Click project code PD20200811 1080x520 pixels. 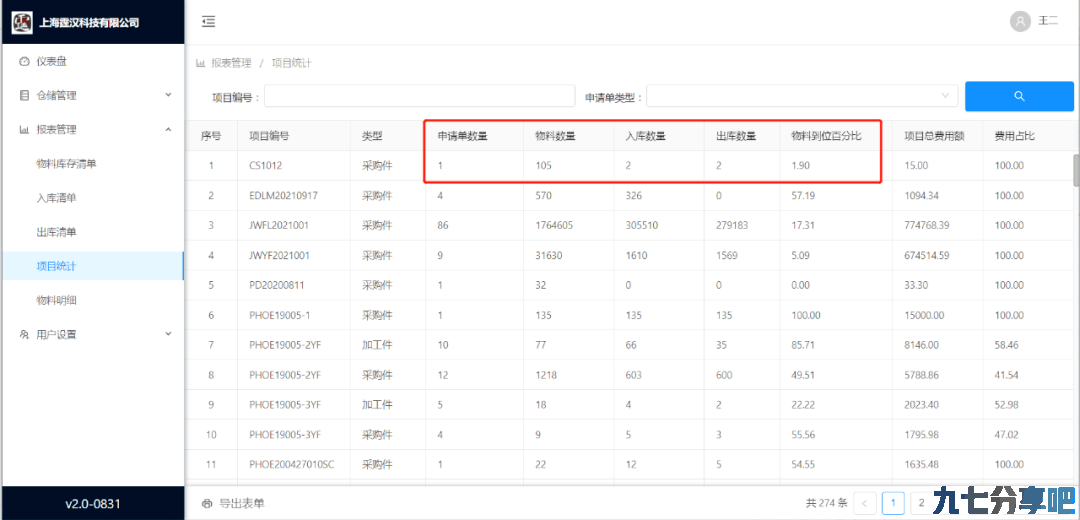[x=277, y=285]
